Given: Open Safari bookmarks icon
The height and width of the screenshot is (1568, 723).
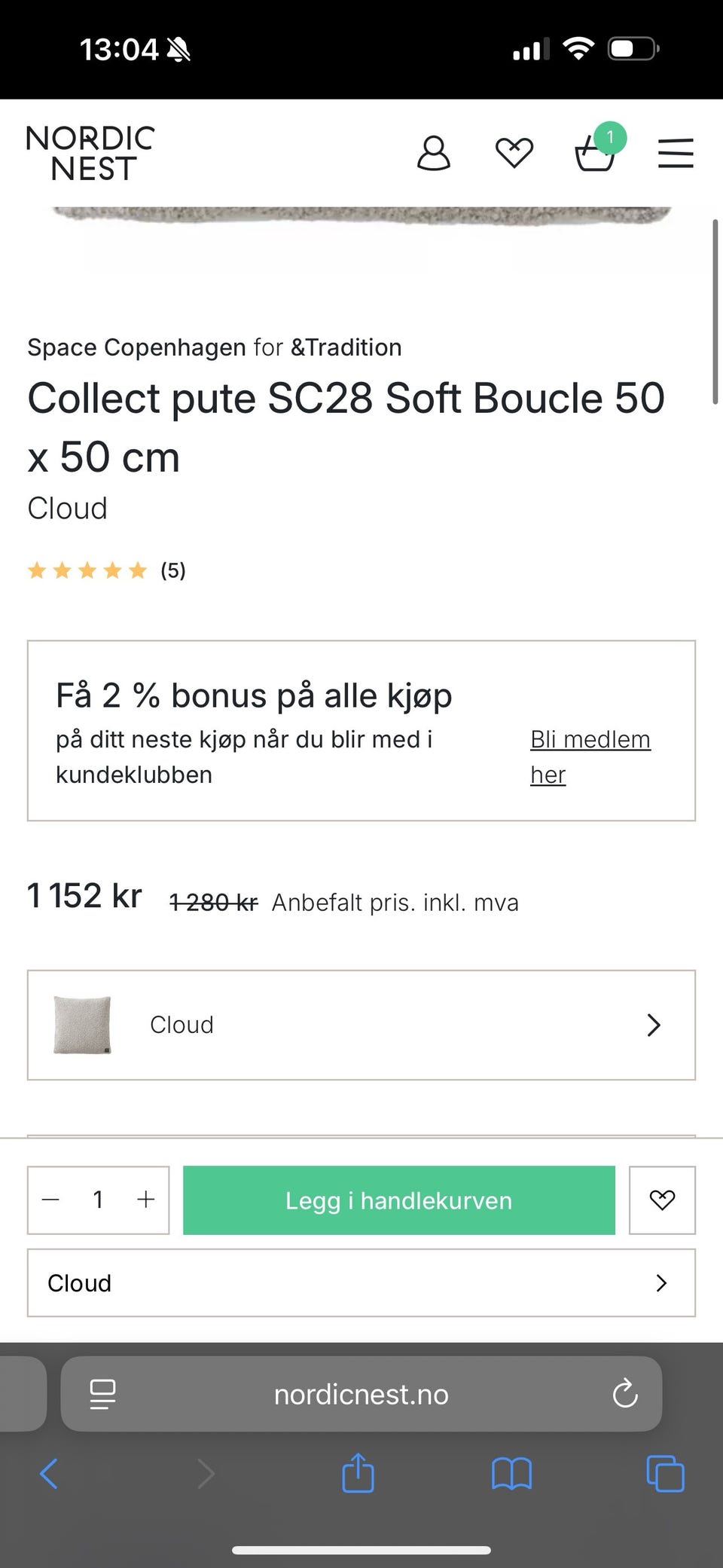Looking at the screenshot, I should [x=512, y=1473].
